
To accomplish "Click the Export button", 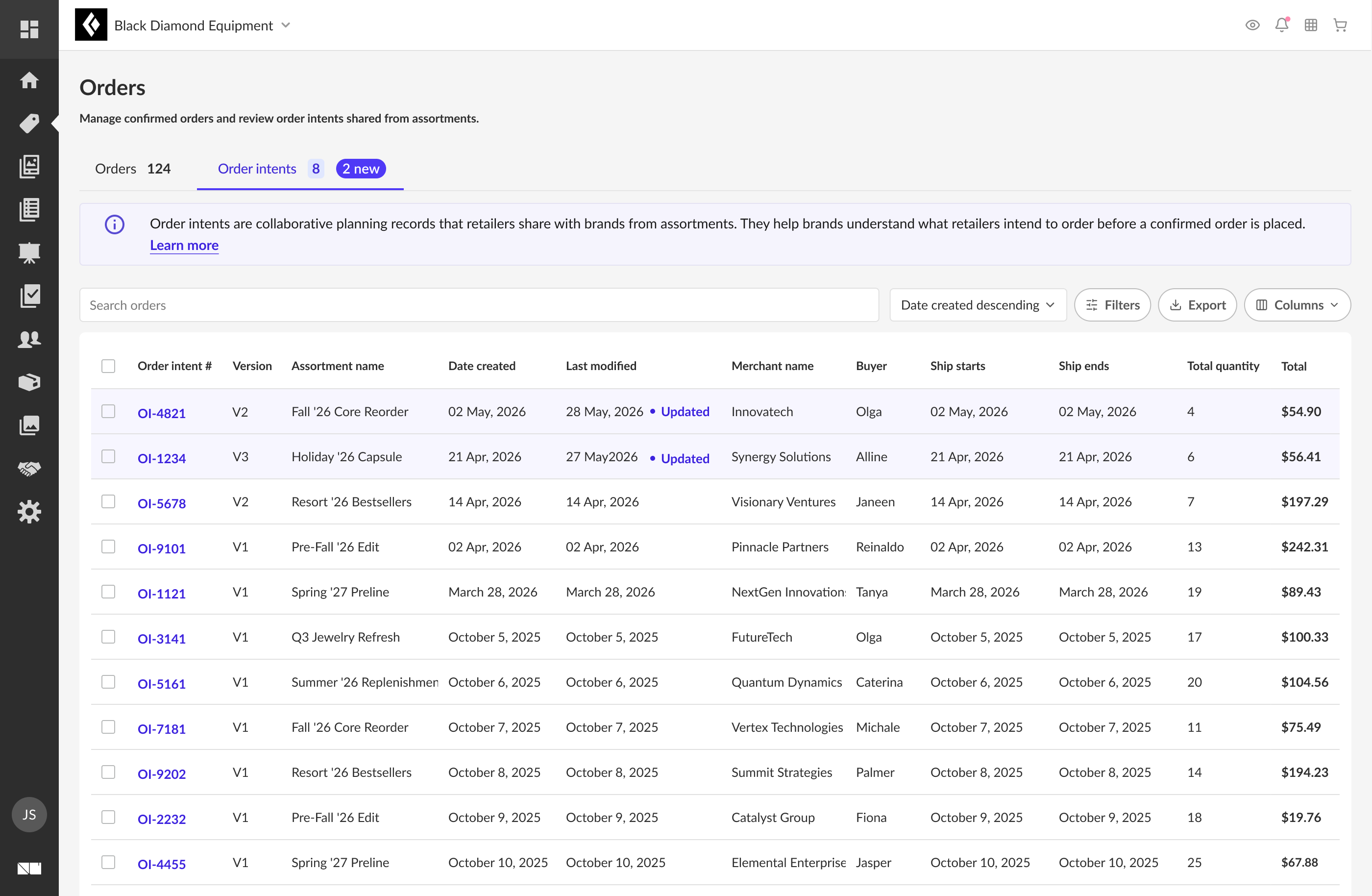I will (1198, 305).
